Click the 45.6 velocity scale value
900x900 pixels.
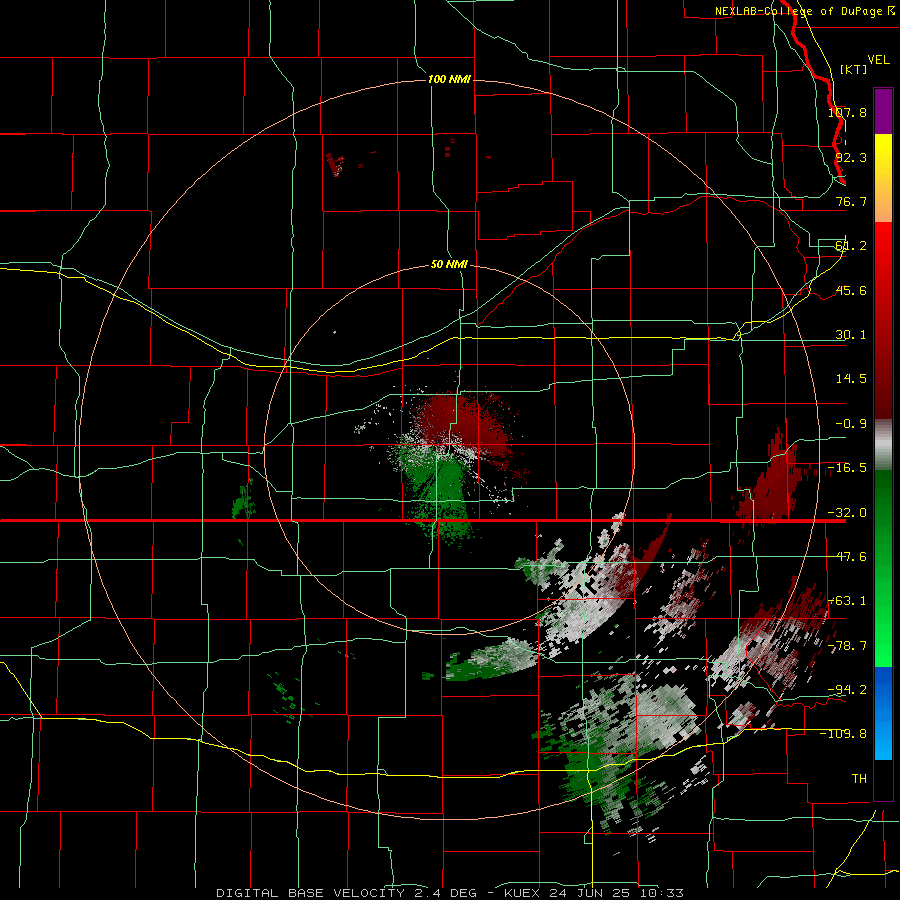coord(851,290)
